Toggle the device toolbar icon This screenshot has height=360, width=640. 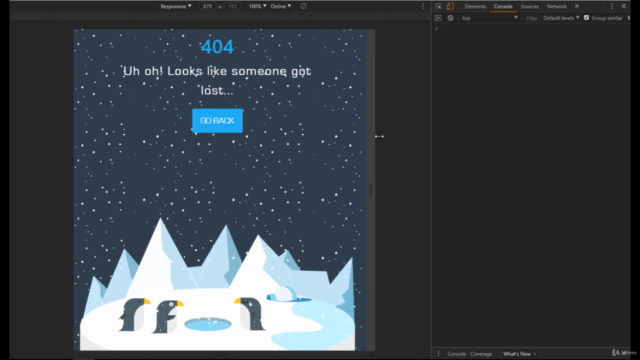(450, 7)
